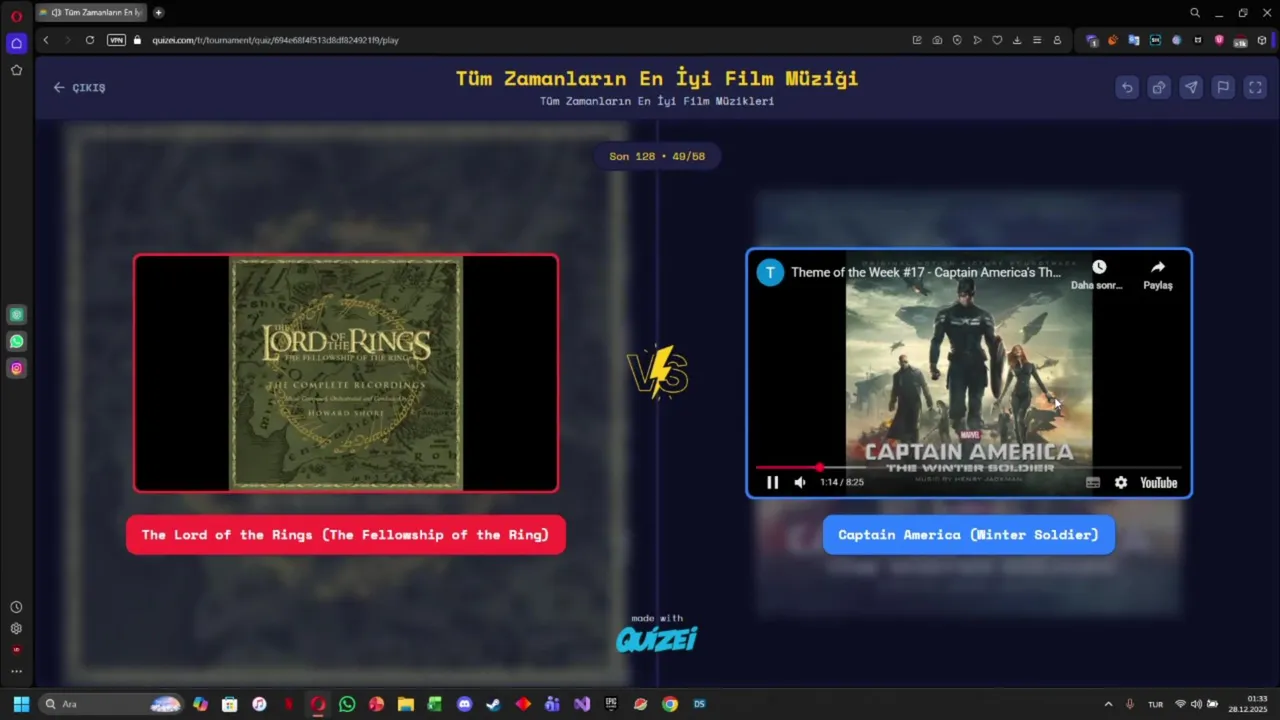
Task: Open Opera sidebar home workspace icon
Action: tap(16, 43)
